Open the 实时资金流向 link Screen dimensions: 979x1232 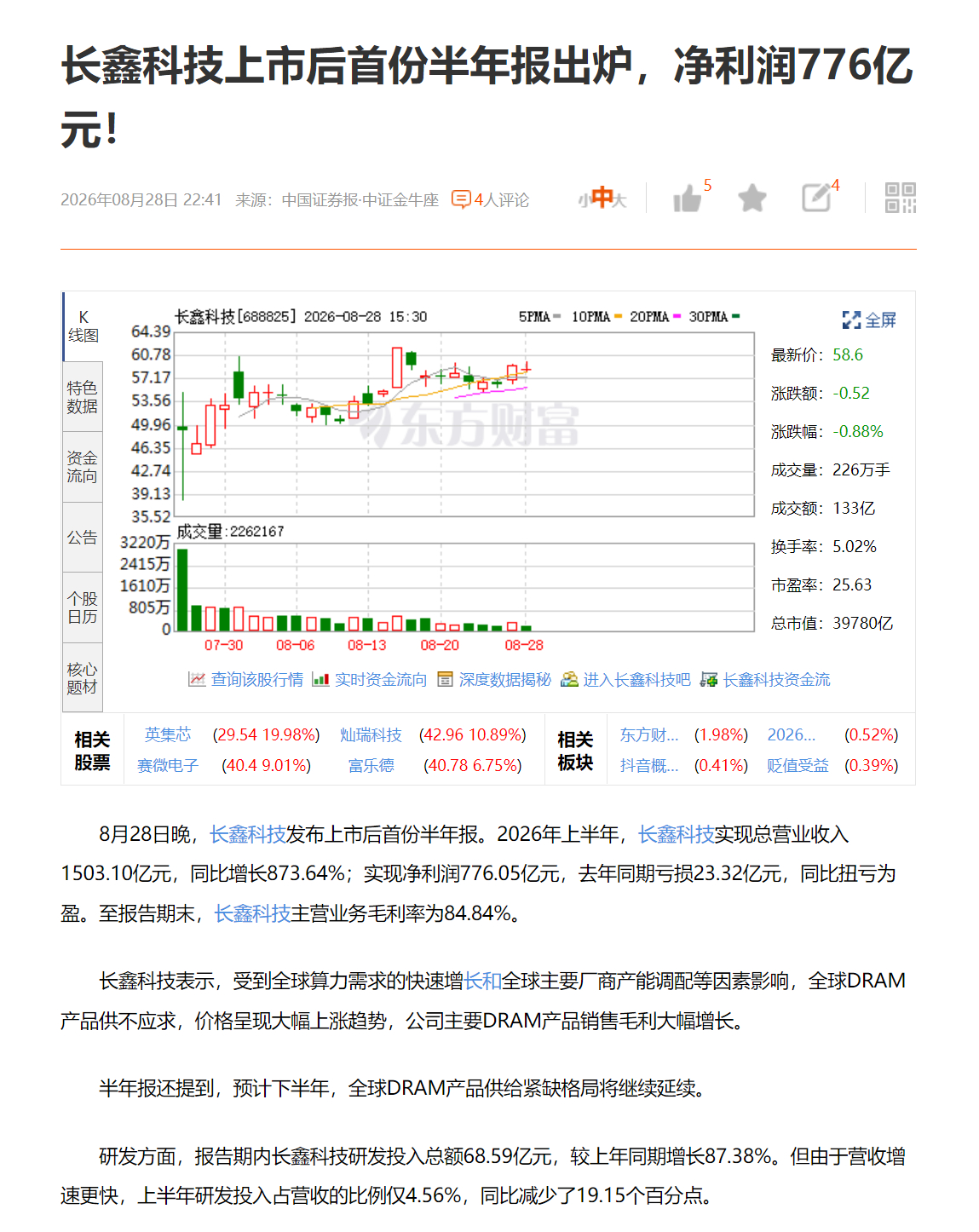(x=381, y=679)
